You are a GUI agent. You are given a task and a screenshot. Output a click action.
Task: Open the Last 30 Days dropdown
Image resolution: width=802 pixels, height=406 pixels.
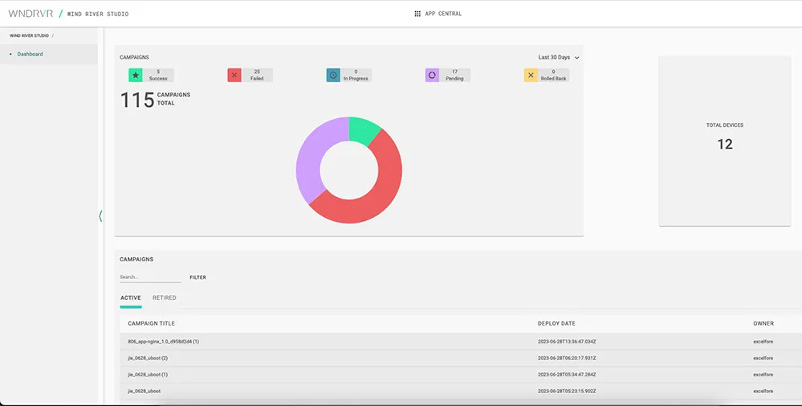click(558, 58)
